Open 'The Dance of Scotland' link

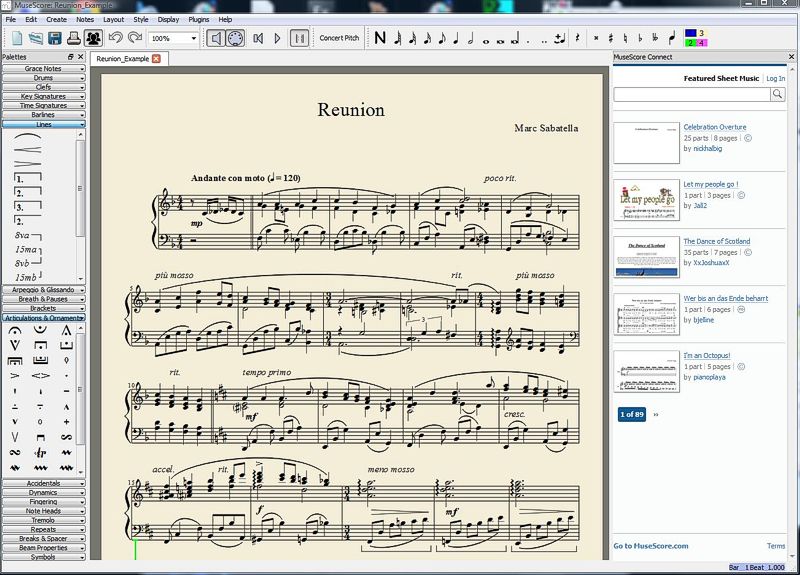coord(717,241)
